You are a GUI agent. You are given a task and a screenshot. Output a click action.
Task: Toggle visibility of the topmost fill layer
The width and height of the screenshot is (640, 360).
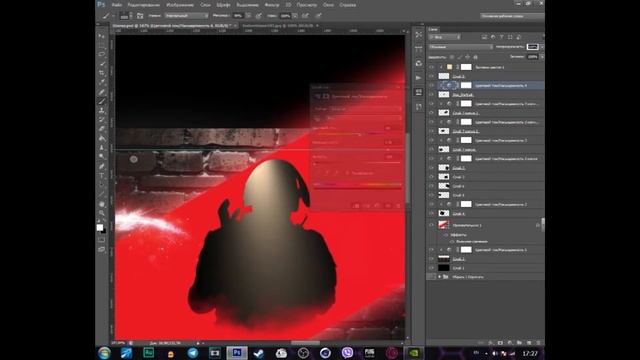click(431, 67)
